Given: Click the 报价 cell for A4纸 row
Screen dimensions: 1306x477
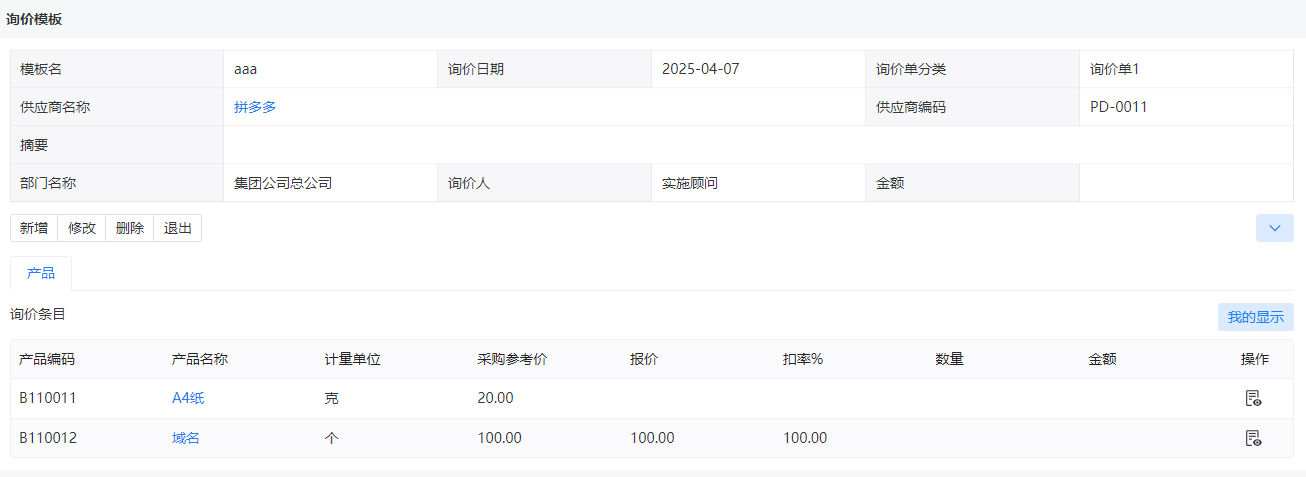Looking at the screenshot, I should 698,398.
